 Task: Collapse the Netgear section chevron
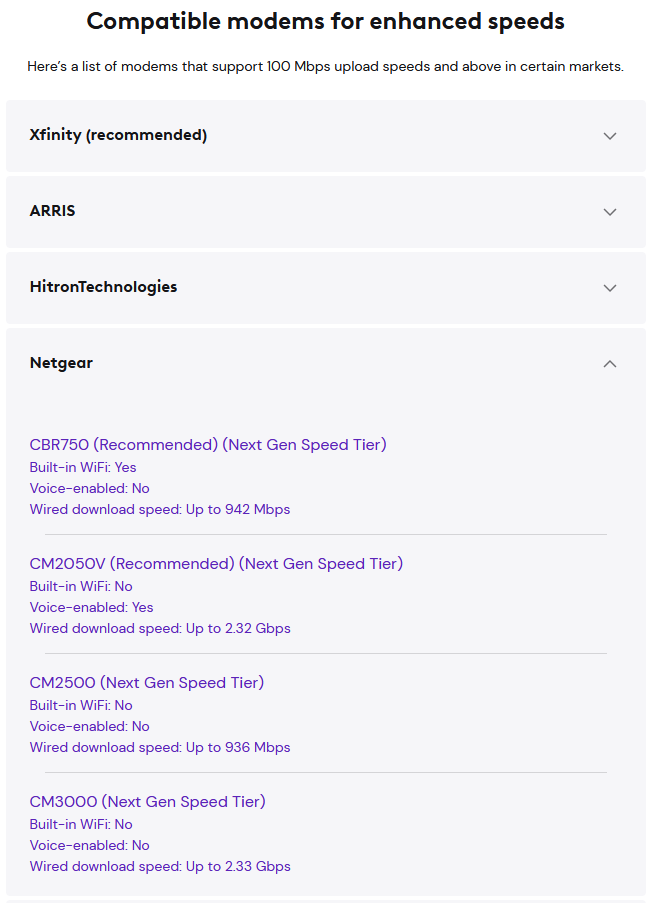click(610, 363)
